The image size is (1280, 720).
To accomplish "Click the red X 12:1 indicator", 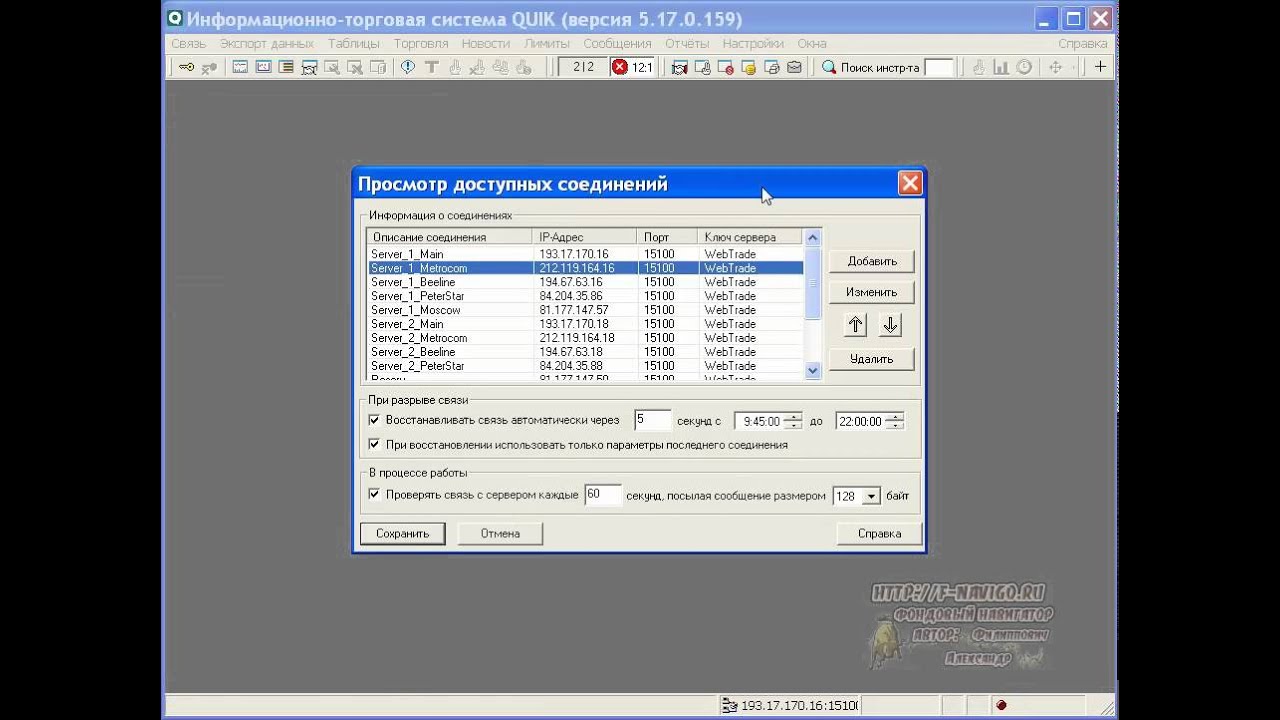I will [633, 67].
